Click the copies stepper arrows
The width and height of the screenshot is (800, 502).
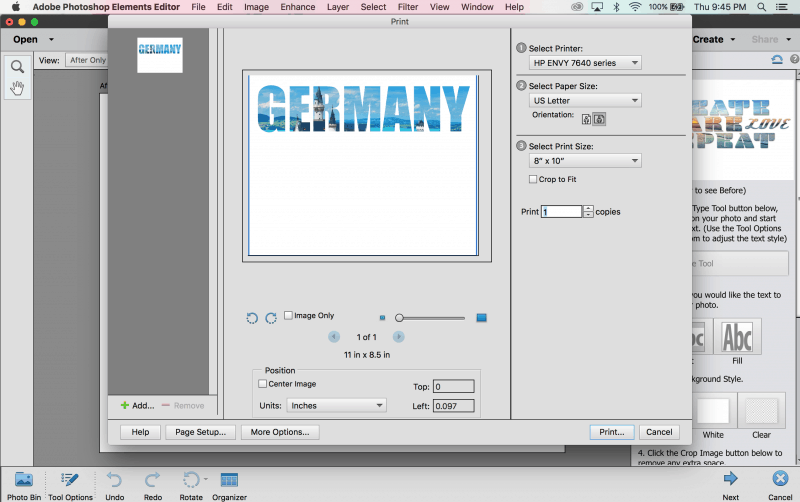pos(588,211)
